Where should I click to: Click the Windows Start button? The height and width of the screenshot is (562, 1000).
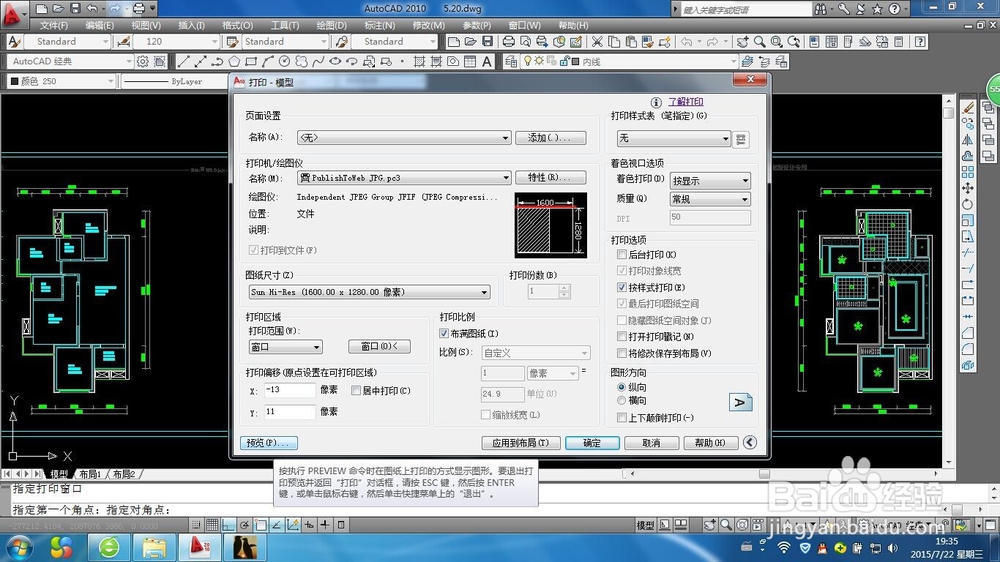[18, 547]
